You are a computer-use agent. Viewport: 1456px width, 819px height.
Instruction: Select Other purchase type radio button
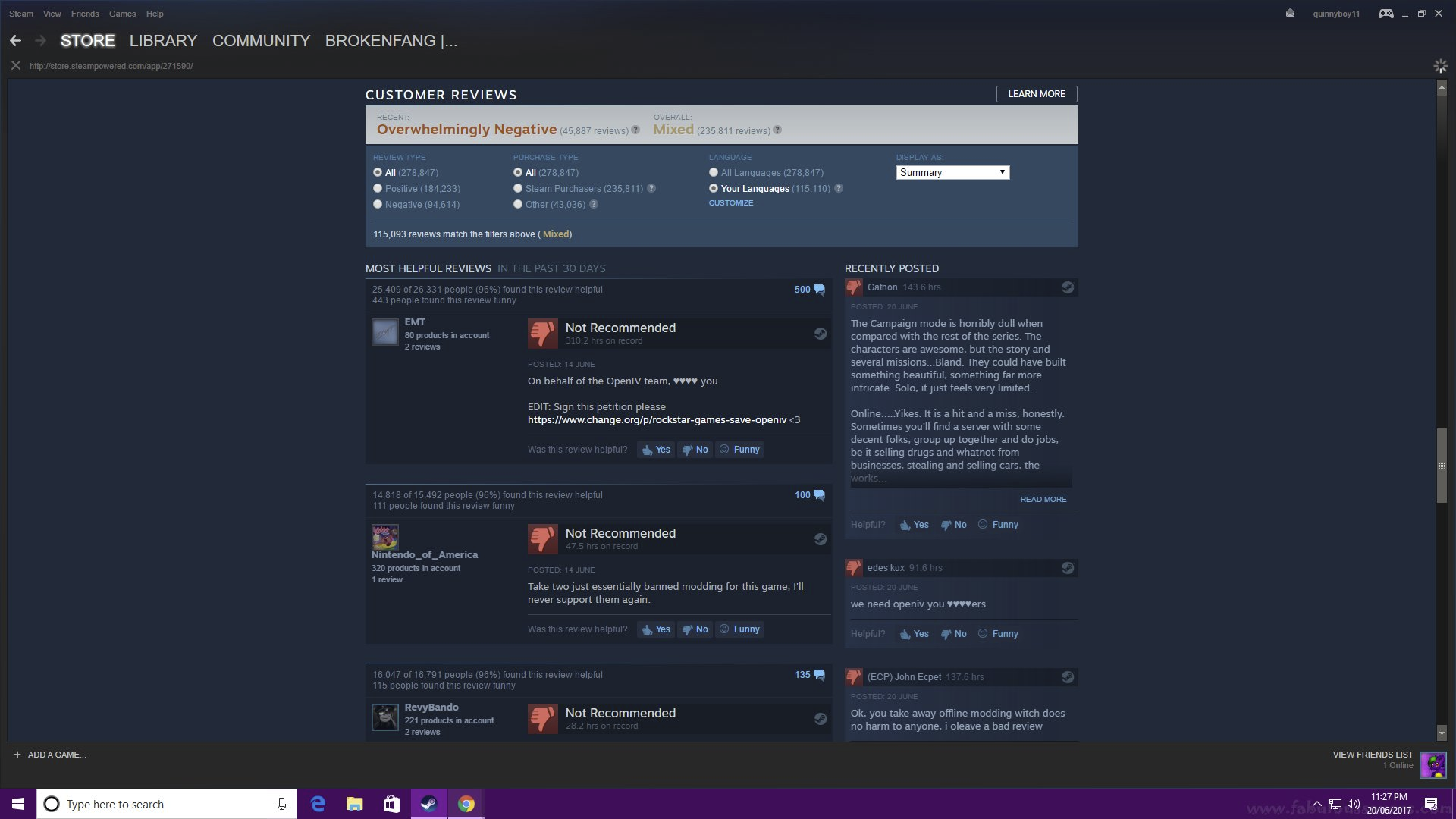click(518, 204)
